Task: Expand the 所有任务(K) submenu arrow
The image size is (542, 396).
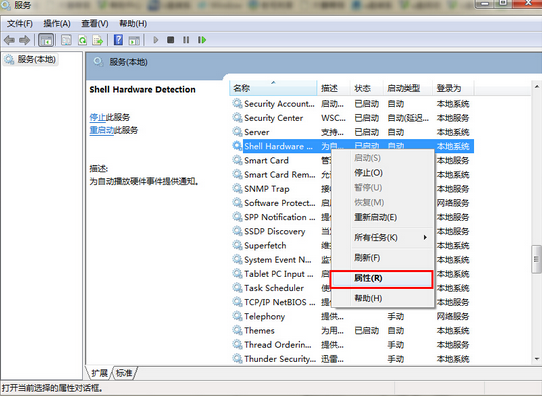Action: coord(425,237)
